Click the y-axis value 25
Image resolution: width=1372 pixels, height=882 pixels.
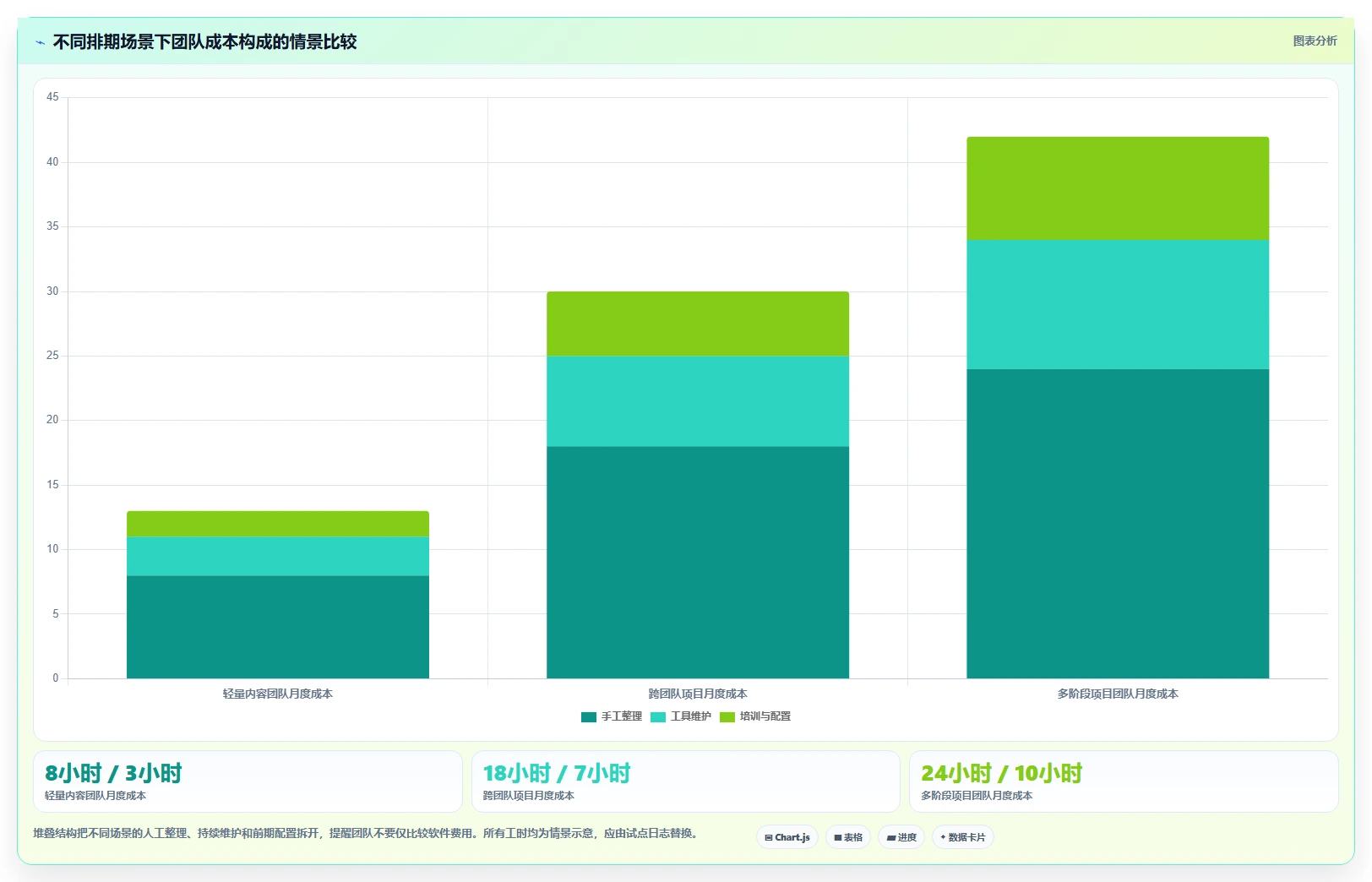(52, 356)
